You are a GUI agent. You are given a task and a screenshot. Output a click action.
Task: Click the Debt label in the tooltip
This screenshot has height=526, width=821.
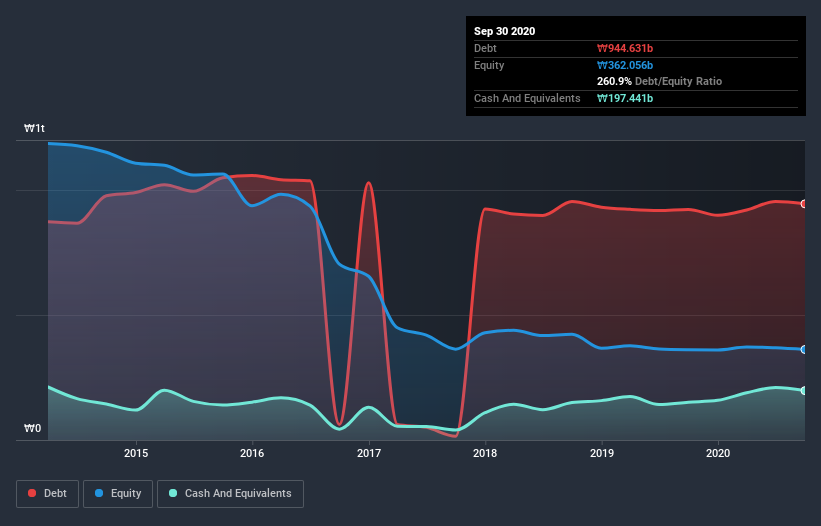click(485, 48)
